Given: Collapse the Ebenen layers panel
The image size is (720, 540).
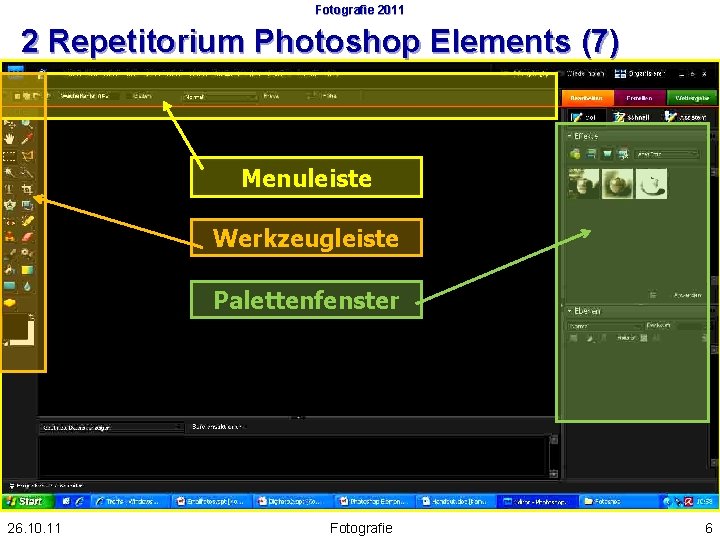Looking at the screenshot, I should tap(569, 311).
